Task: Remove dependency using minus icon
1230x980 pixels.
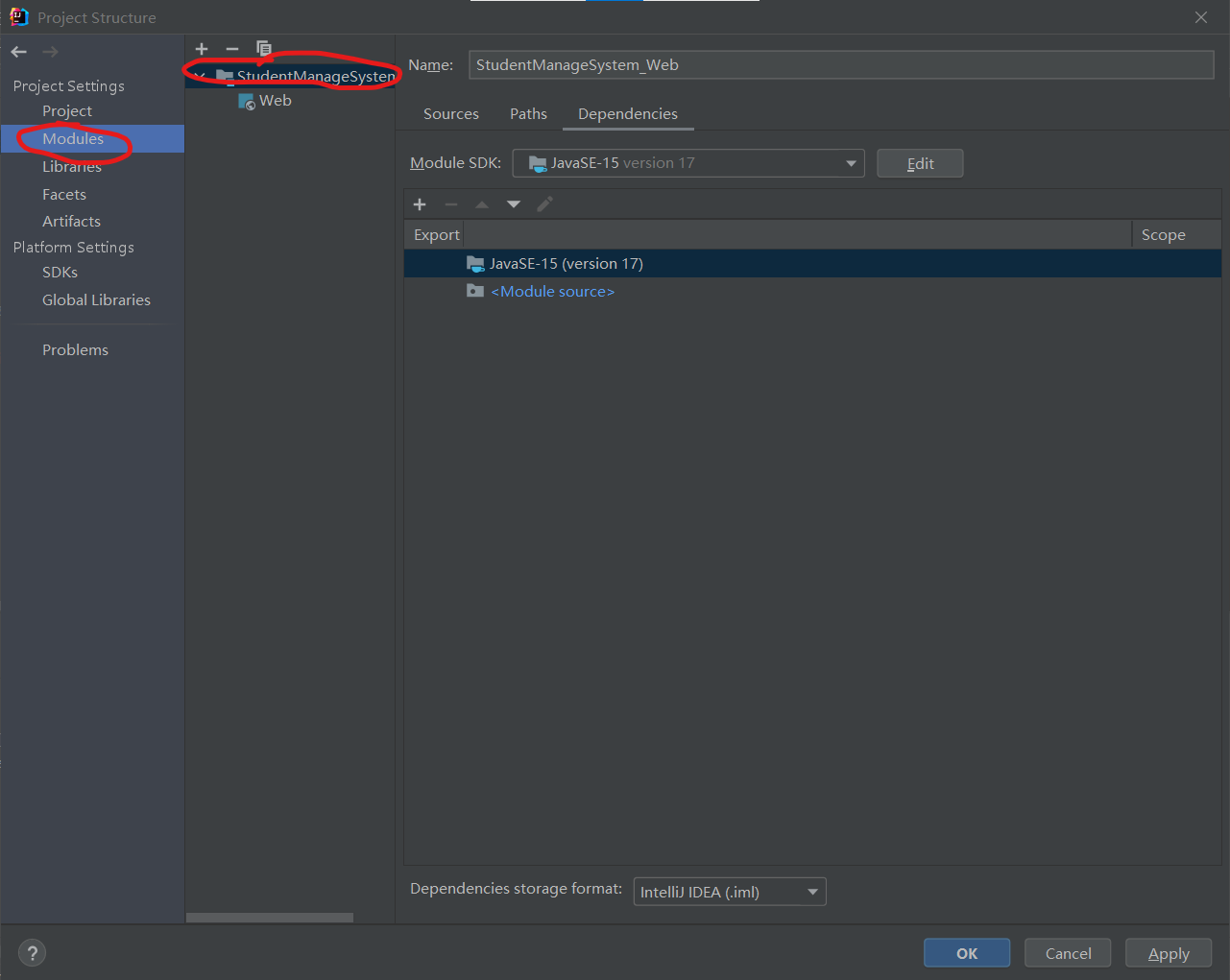Action: 451,204
